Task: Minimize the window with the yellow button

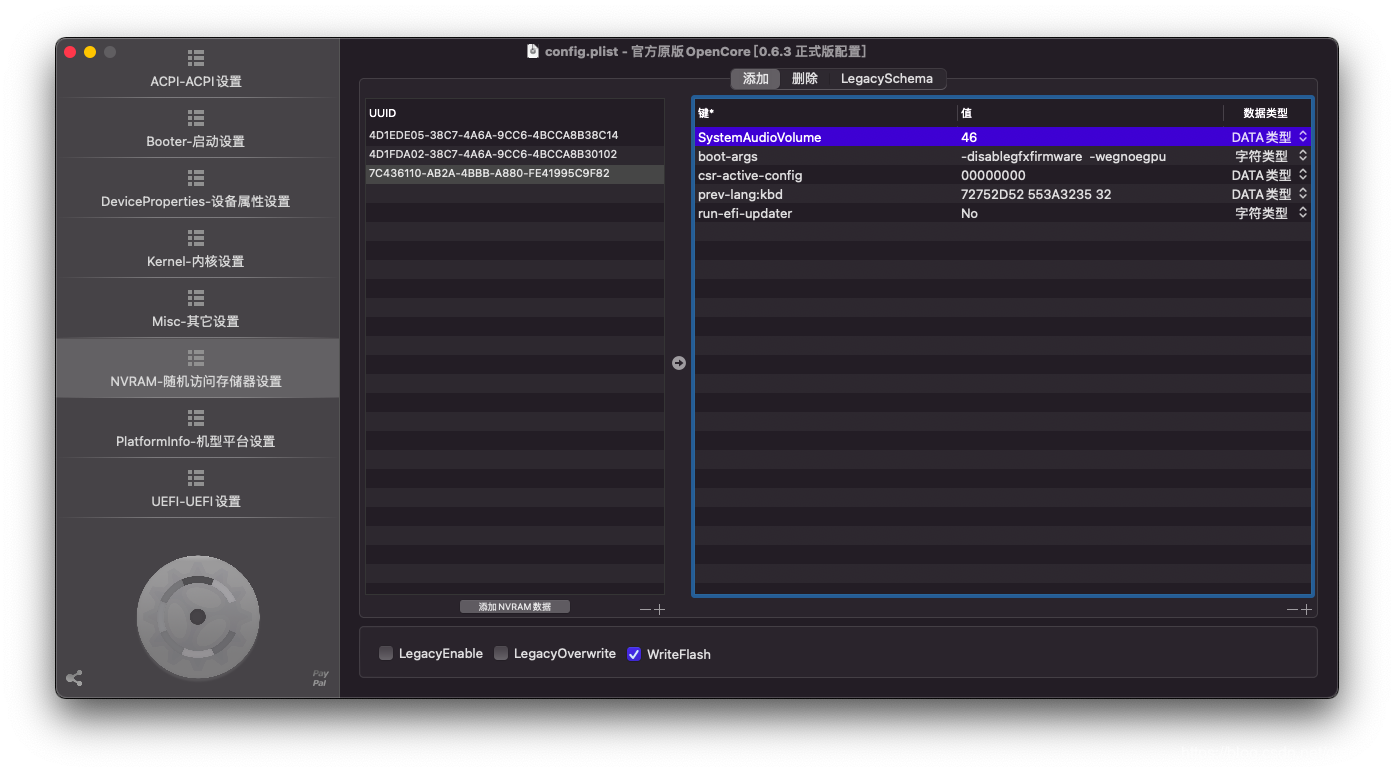Action: click(90, 52)
